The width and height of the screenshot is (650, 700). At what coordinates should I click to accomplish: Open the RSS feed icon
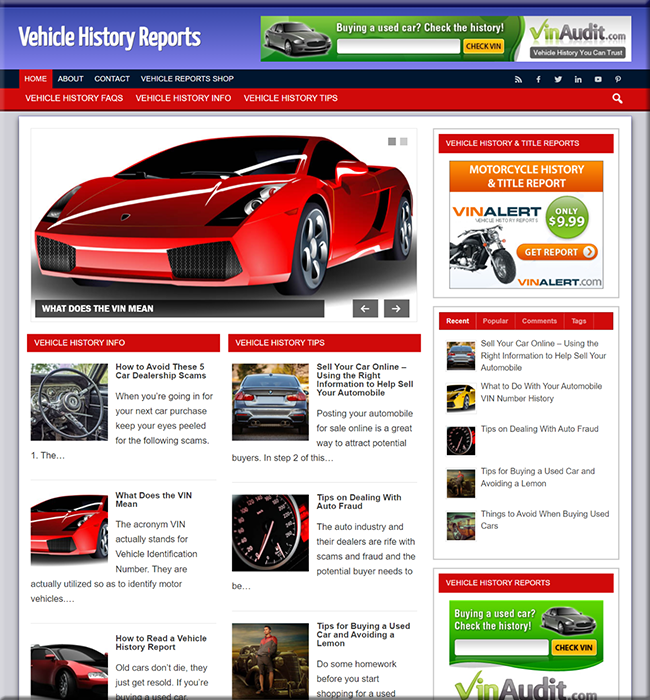tap(518, 79)
